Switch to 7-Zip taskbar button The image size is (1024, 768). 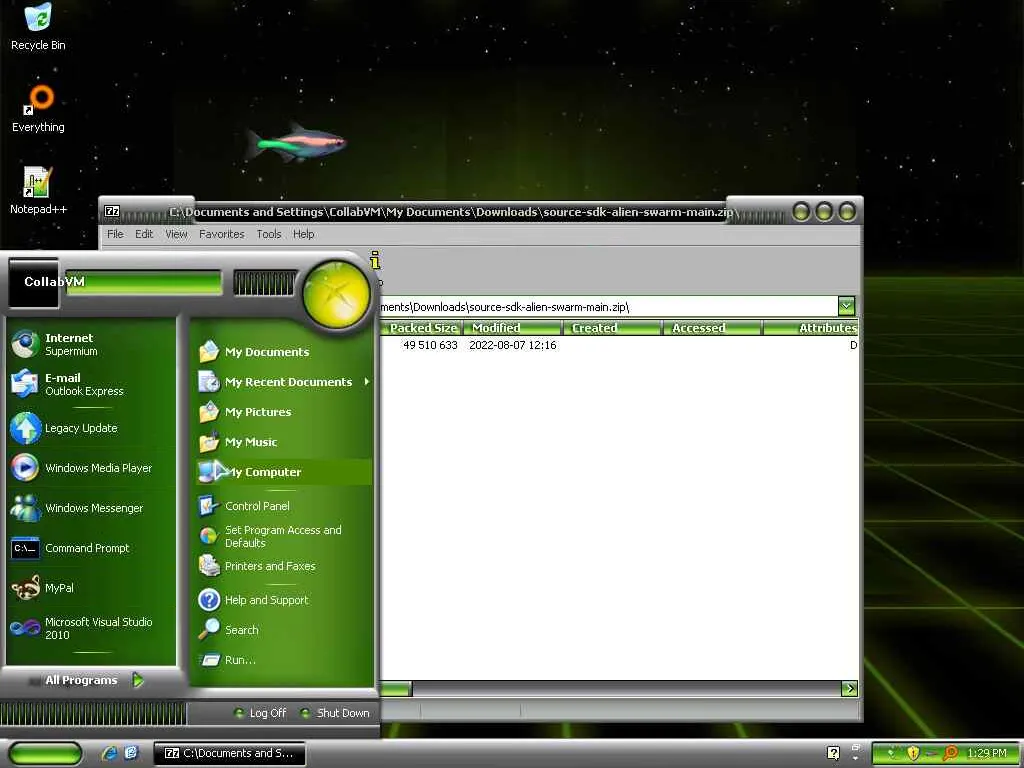[x=229, y=753]
